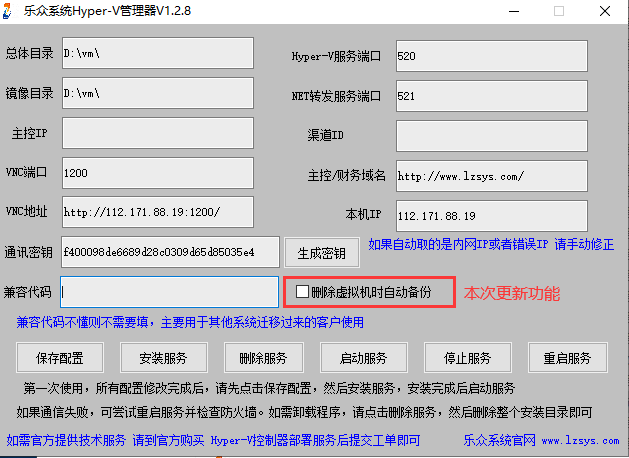The width and height of the screenshot is (629, 458).
Task: Close the Hyper-V管理器 window
Action: (x=605, y=11)
